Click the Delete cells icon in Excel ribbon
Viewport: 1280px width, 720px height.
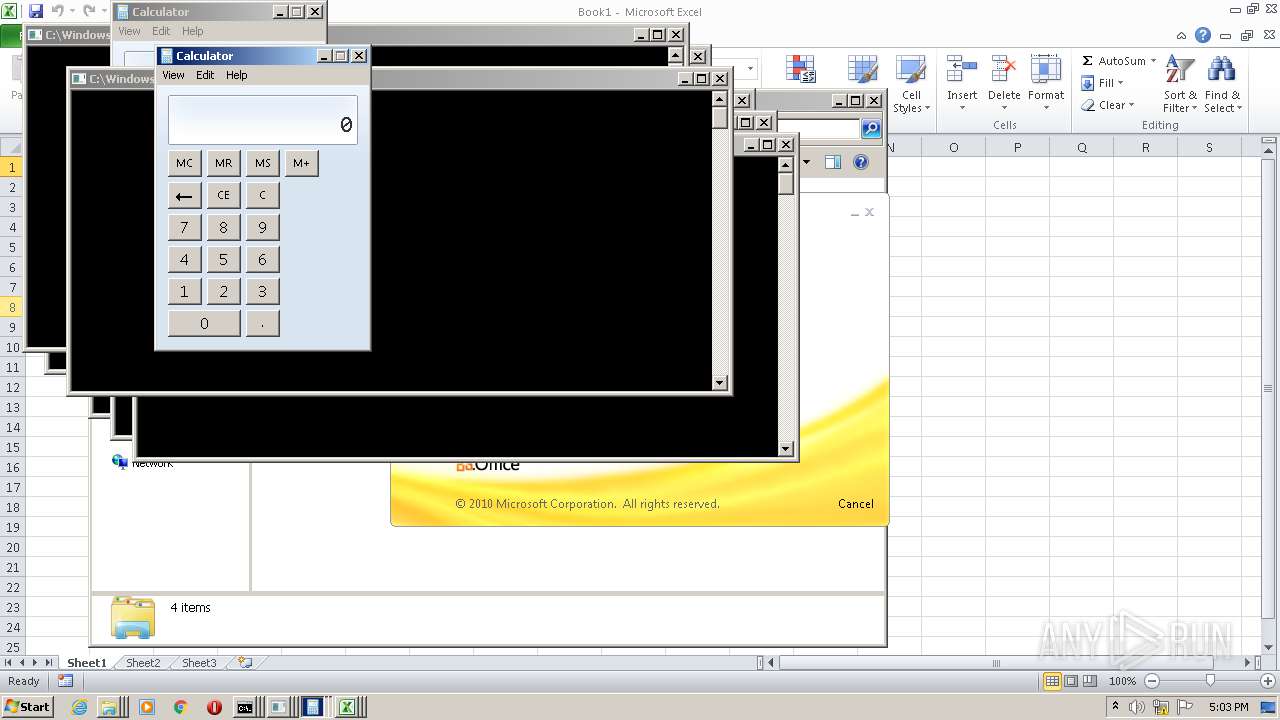coord(1003,70)
